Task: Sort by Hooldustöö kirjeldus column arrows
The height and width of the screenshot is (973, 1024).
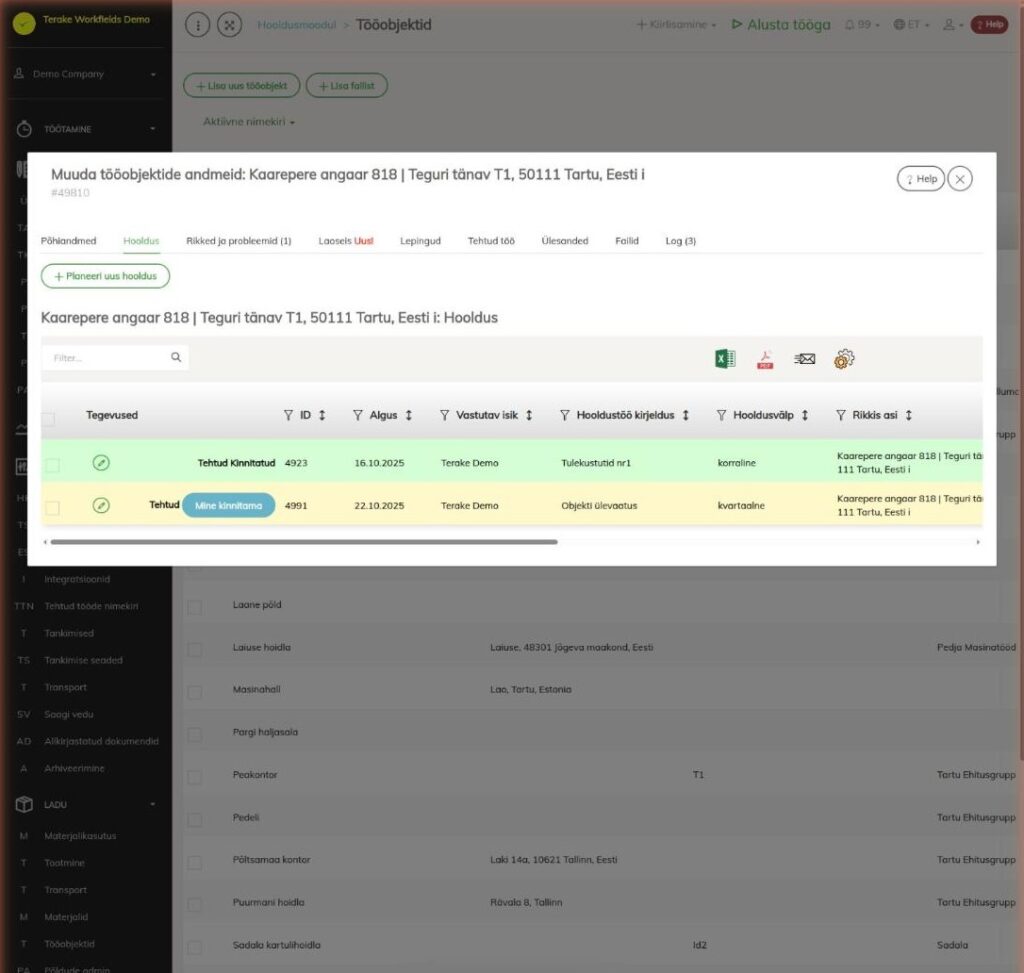Action: [x=686, y=415]
